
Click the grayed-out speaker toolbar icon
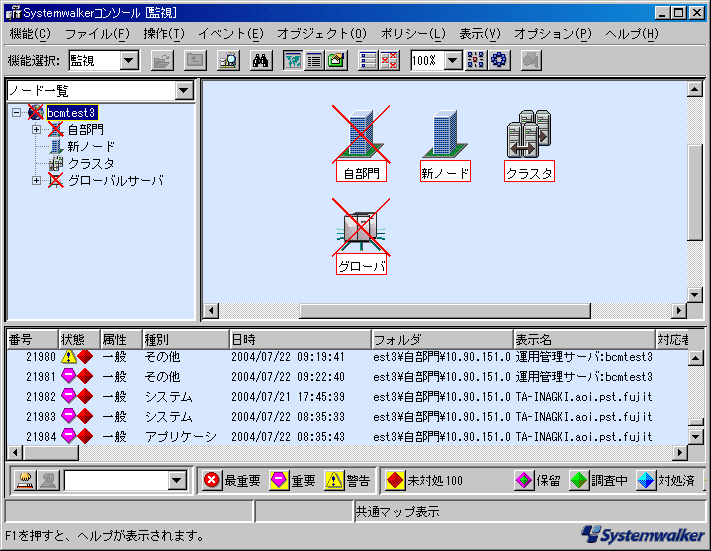coord(531,60)
